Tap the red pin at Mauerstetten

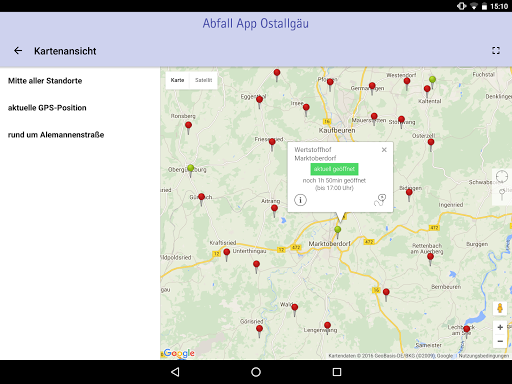[374, 117]
